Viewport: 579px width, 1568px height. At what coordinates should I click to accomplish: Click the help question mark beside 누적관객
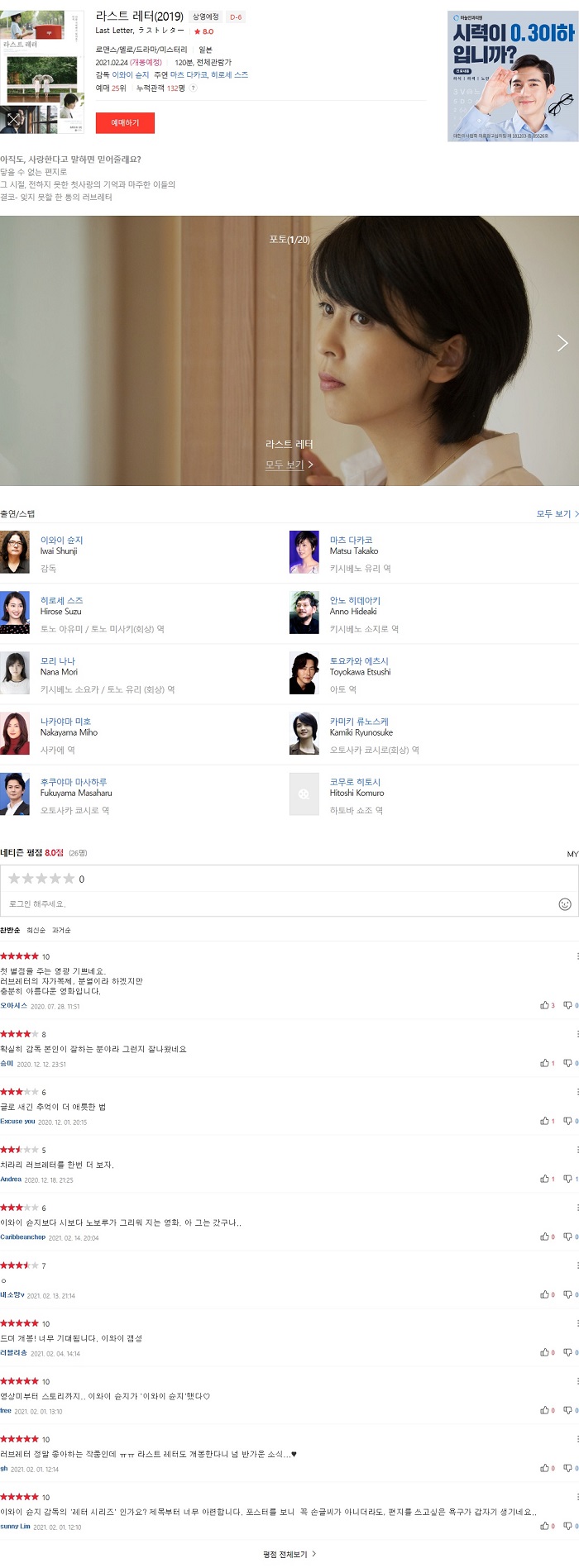click(194, 88)
